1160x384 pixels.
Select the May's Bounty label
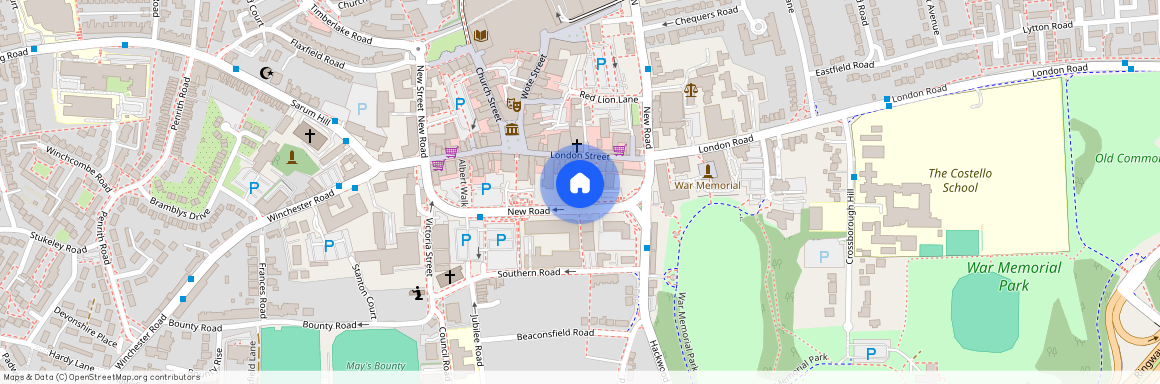coord(376,366)
